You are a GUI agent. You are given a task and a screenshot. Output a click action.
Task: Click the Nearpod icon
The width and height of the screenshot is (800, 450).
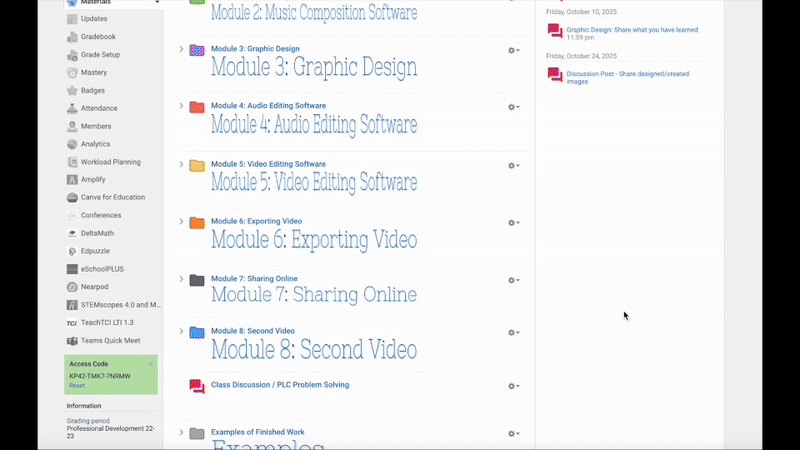click(72, 287)
